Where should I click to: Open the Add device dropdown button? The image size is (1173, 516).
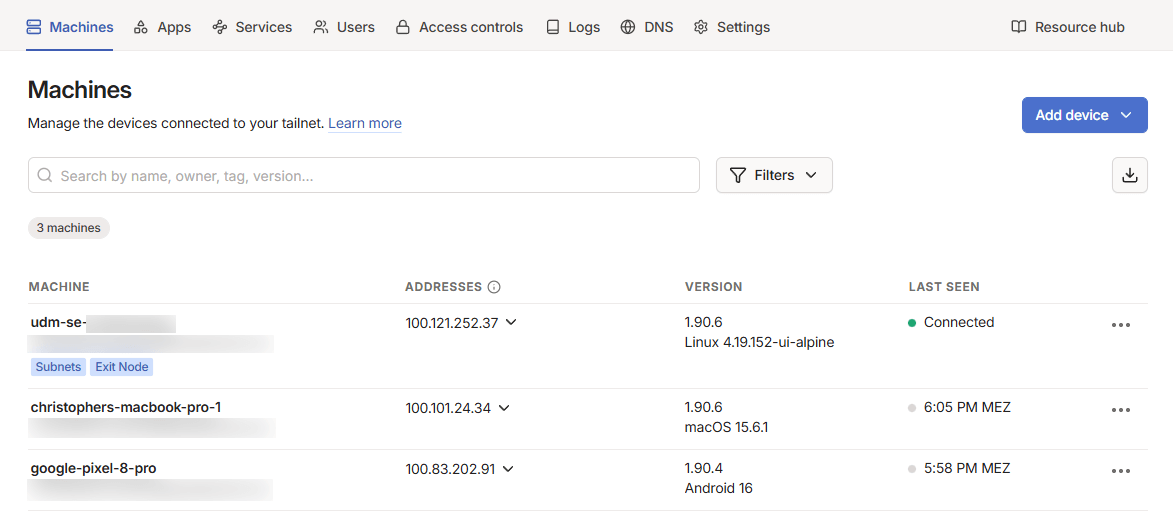pos(1083,115)
